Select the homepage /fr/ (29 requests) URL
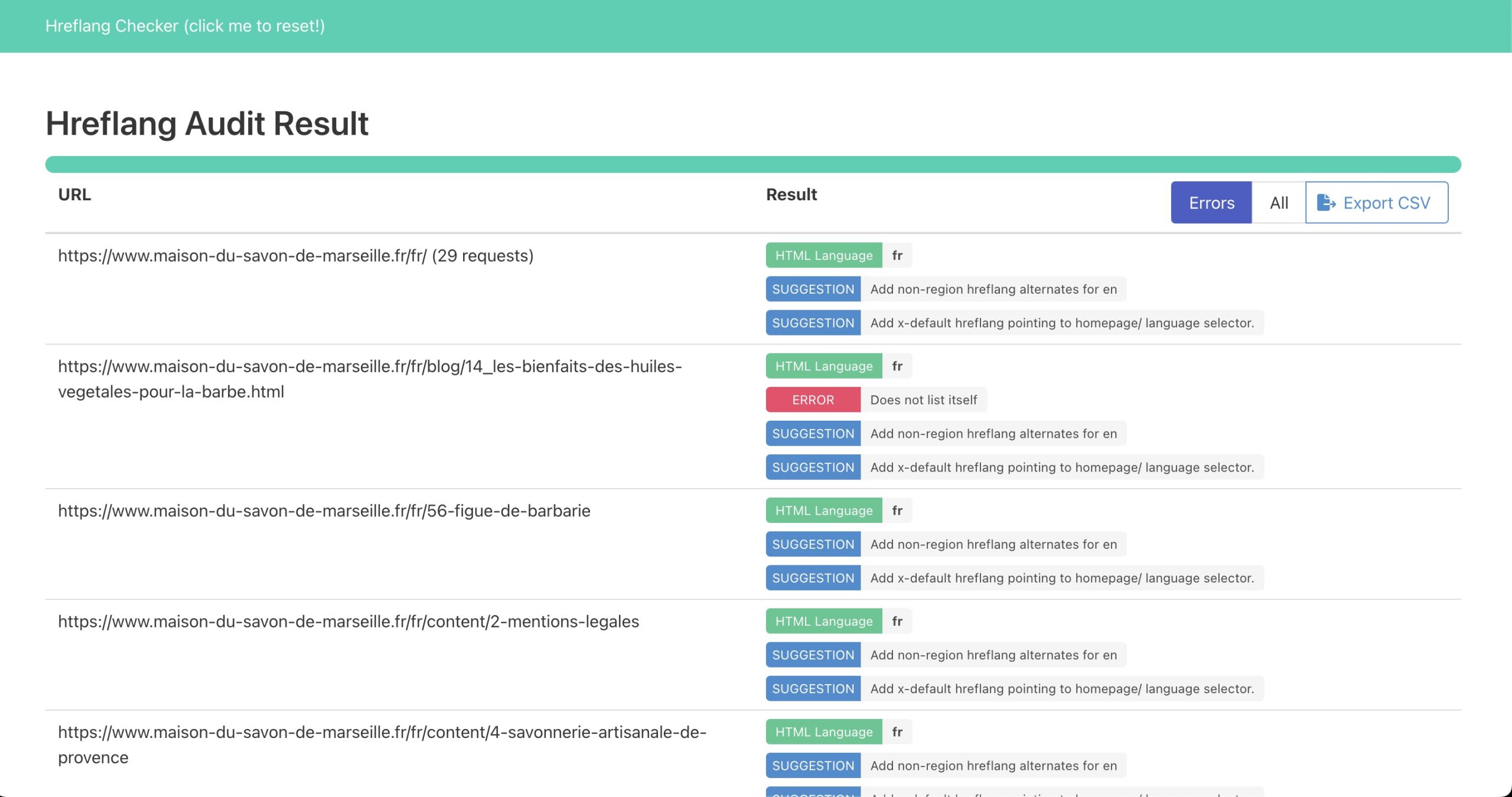1512x797 pixels. point(296,256)
